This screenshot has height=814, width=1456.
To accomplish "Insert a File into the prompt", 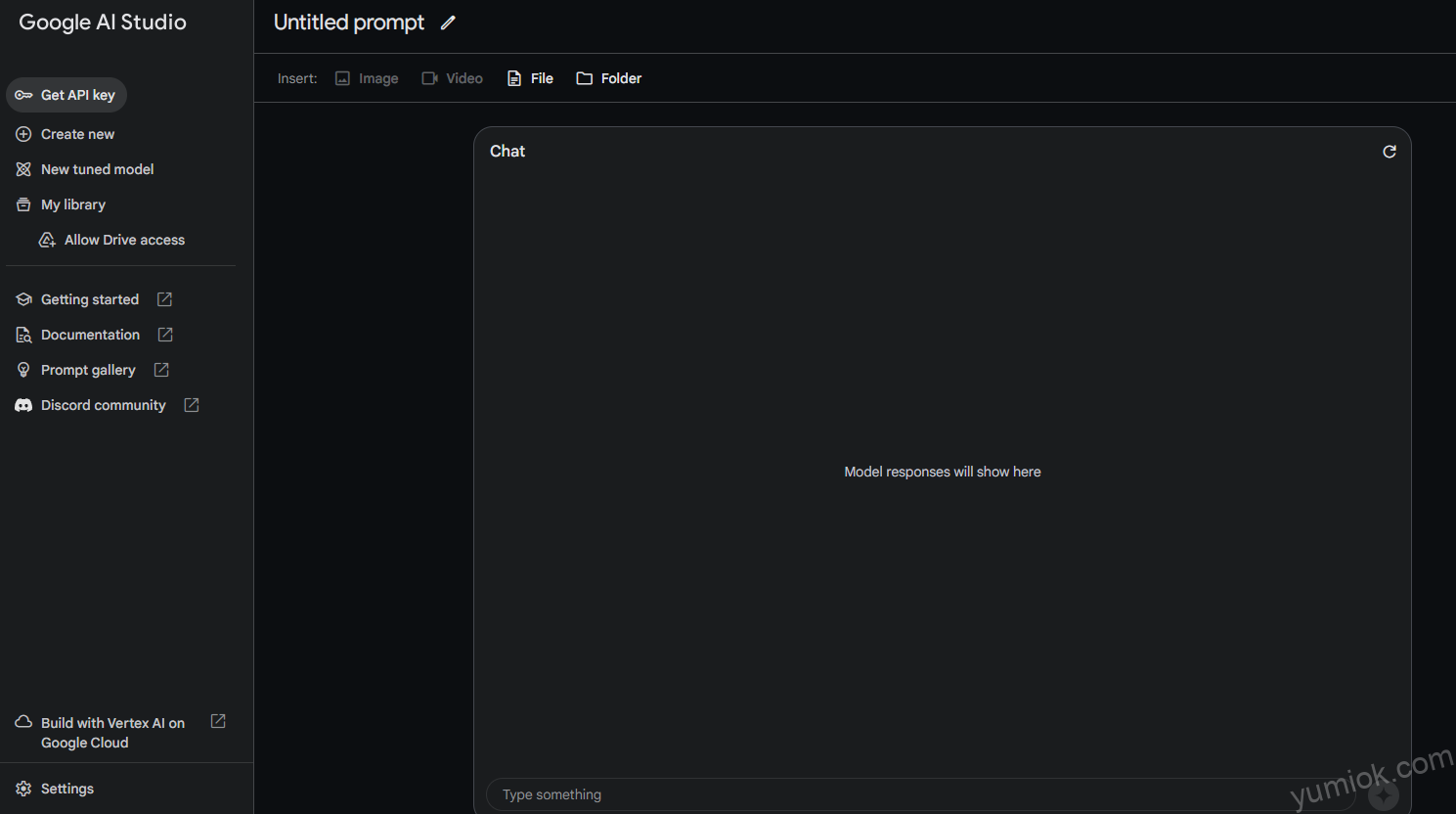I will 530,78.
